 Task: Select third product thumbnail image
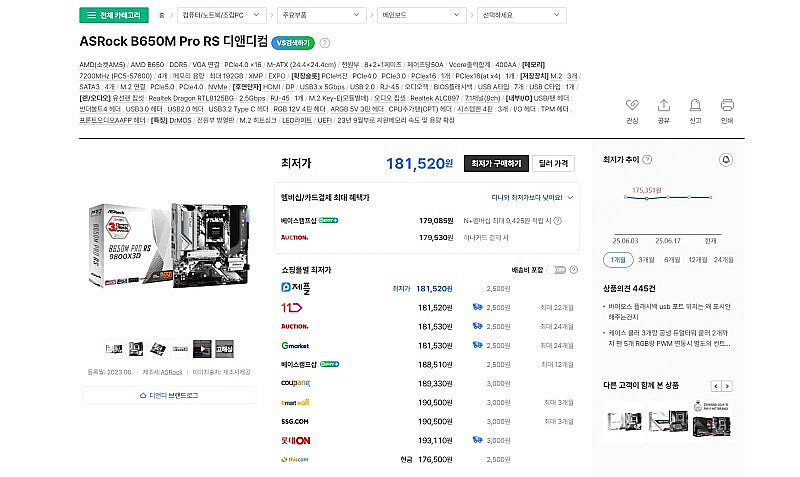click(x=158, y=349)
